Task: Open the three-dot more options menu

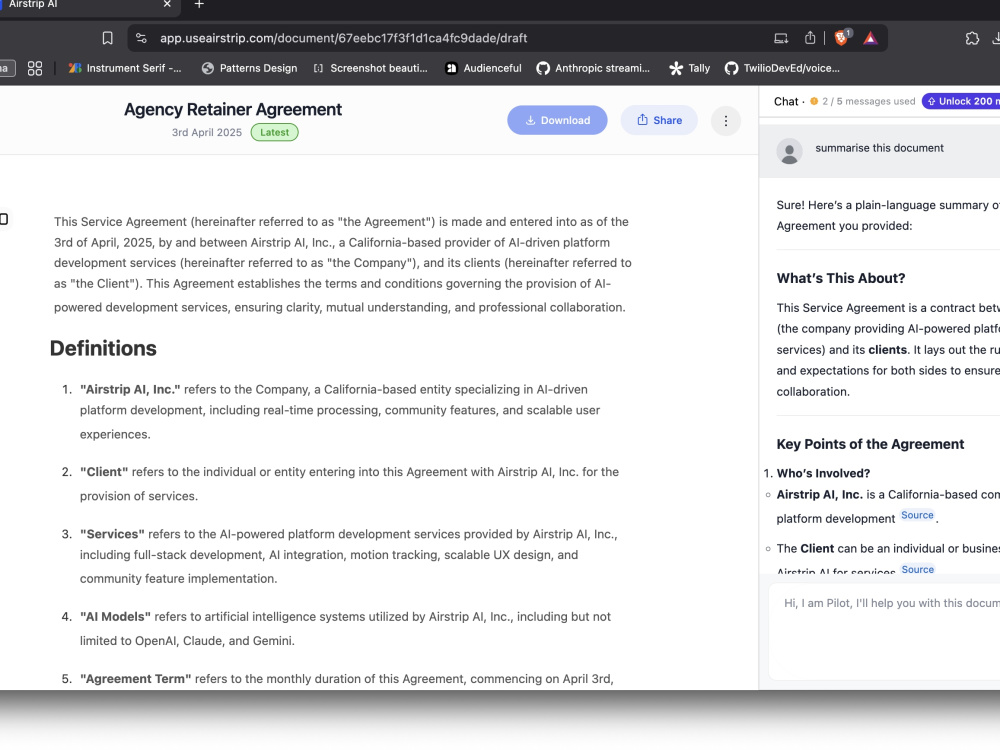Action: pos(726,121)
